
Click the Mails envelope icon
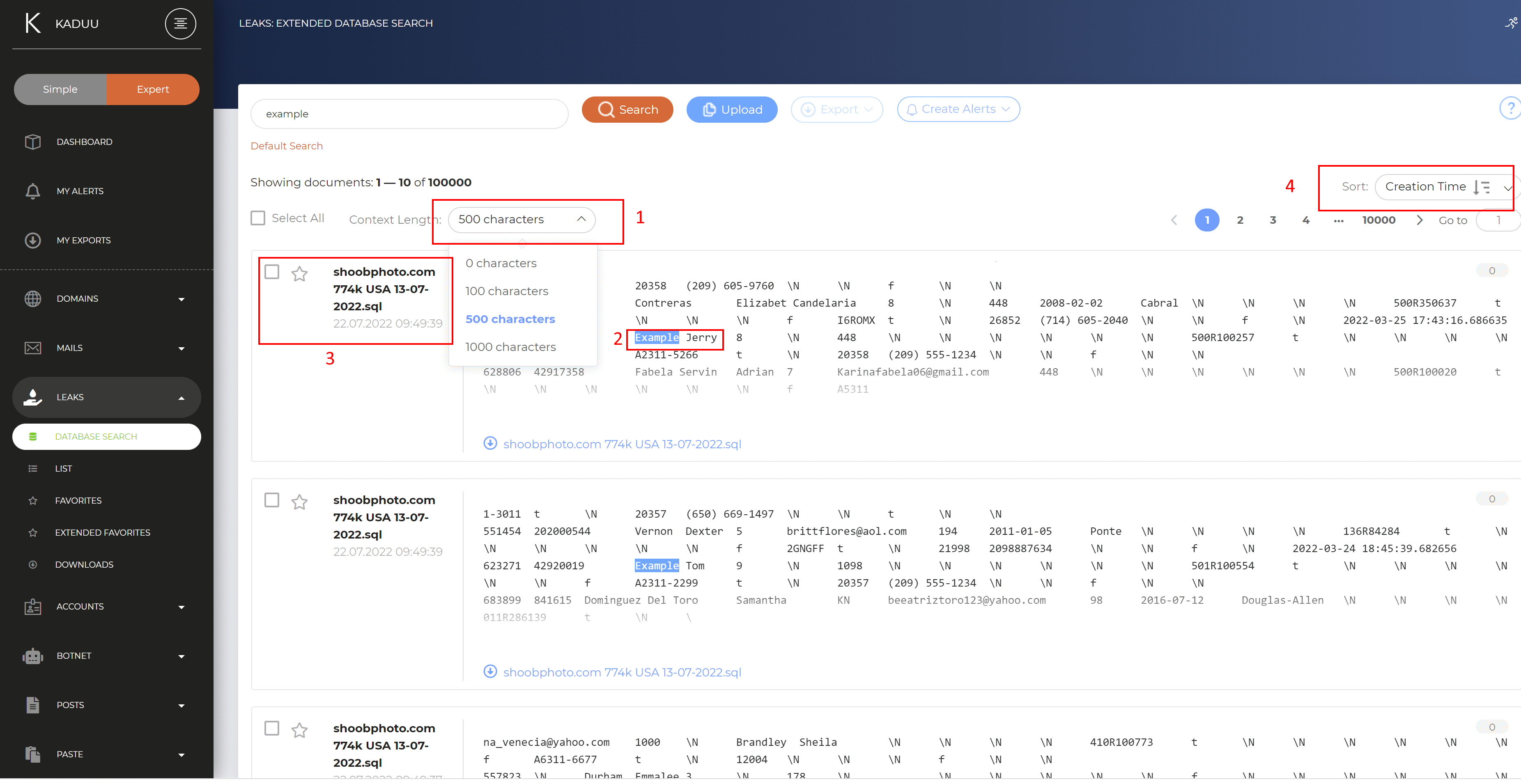32,348
